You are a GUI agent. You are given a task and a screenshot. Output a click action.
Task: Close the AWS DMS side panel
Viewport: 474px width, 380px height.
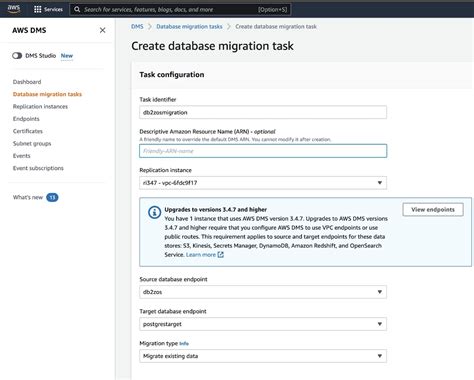tap(102, 30)
